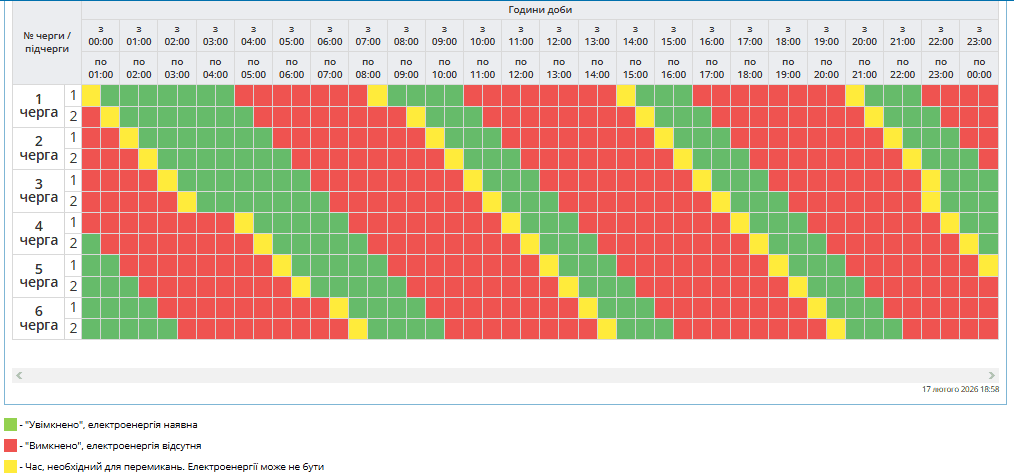
Task: Click the "5 черга" row label
Action: coord(39,275)
